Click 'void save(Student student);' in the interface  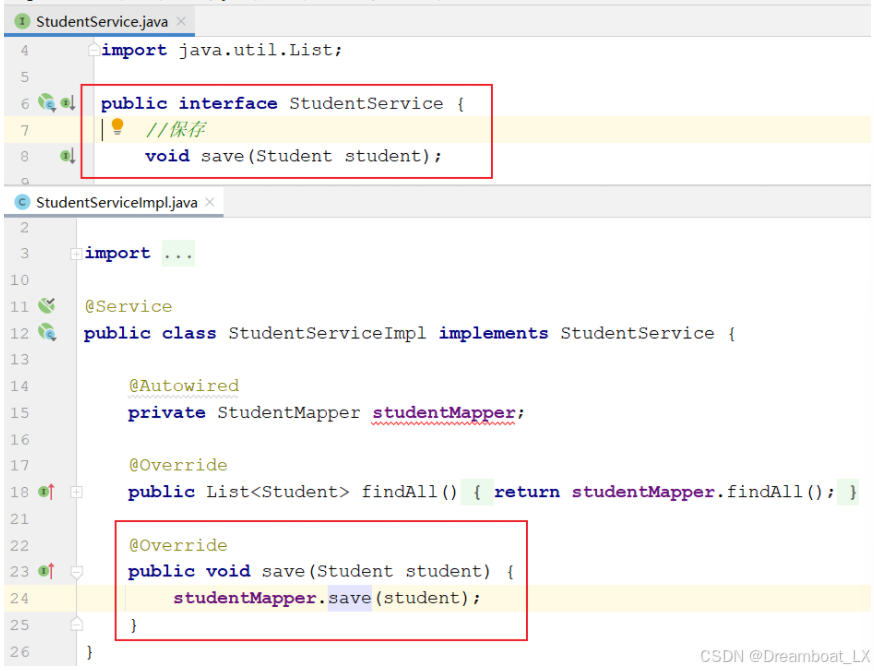coord(293,156)
